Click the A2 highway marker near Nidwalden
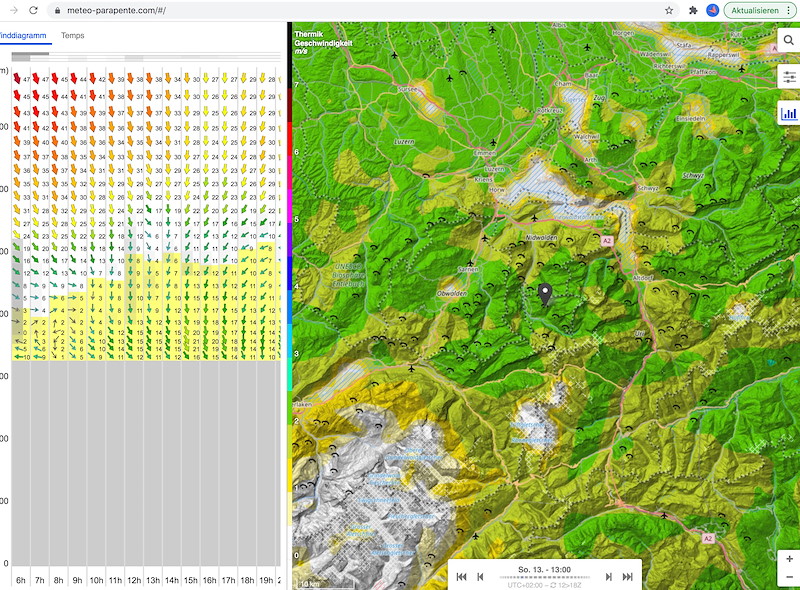 click(x=606, y=241)
